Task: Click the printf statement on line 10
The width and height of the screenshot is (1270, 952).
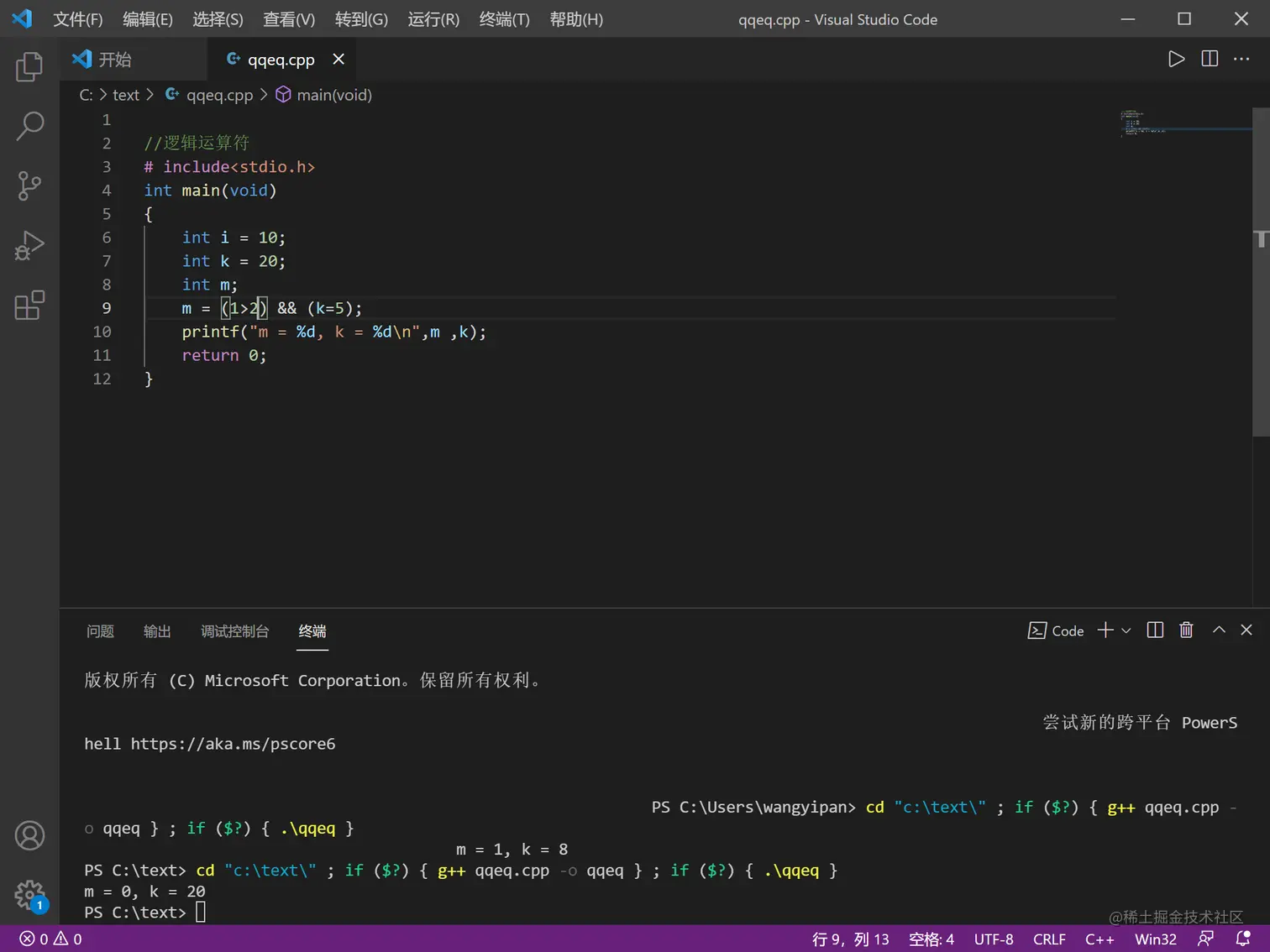Action: tap(333, 332)
